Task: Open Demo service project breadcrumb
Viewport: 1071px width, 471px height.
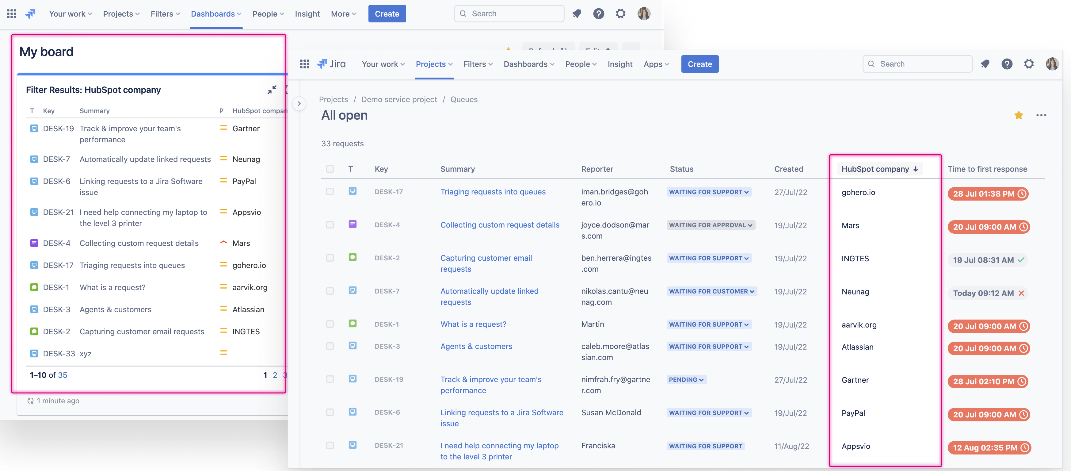Action: [x=399, y=99]
